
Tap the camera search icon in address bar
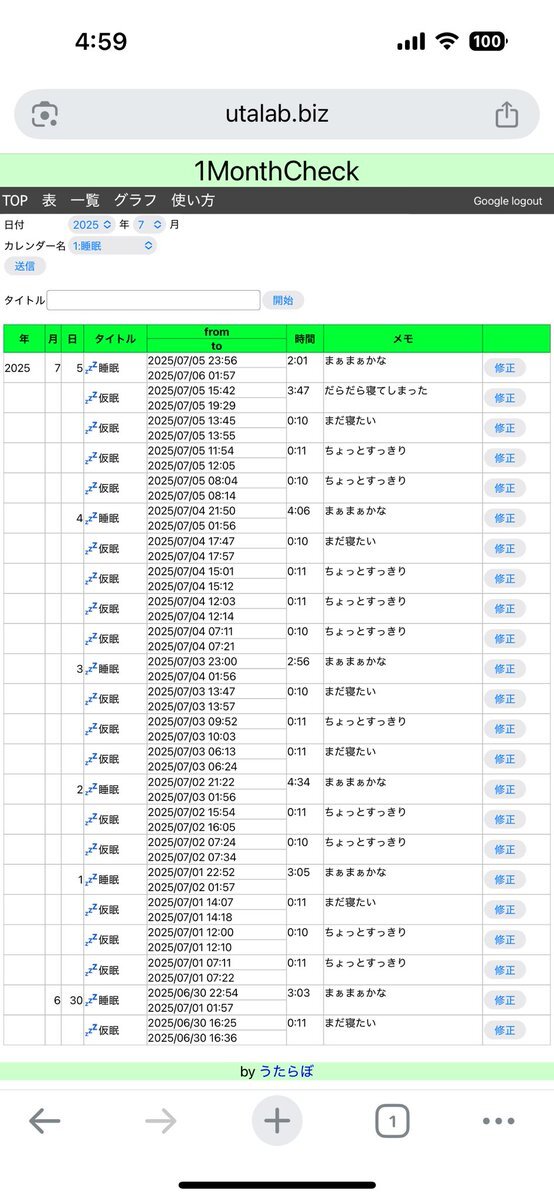(44, 114)
